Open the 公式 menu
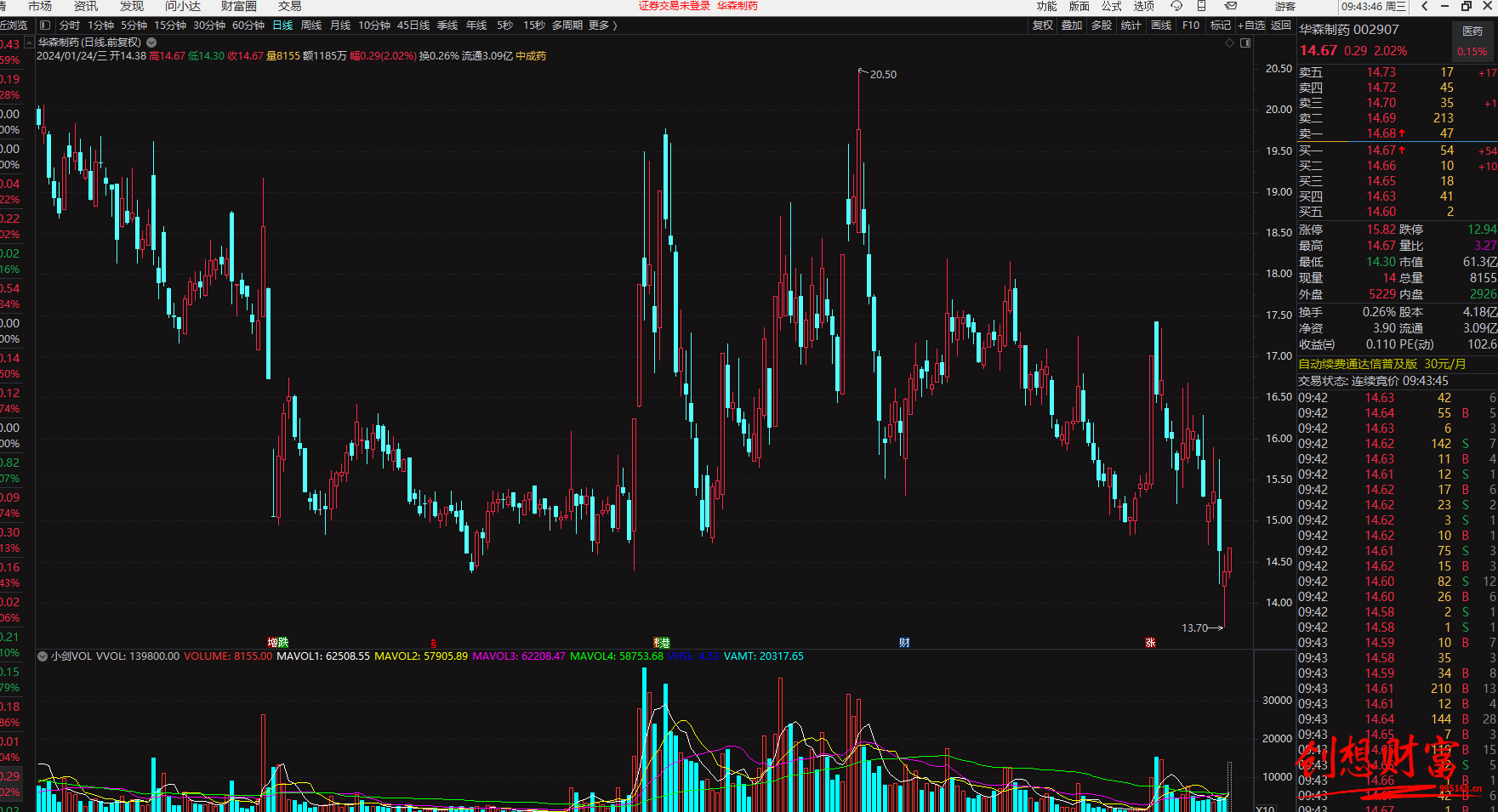This screenshot has height=812, width=1498. click(x=1111, y=6)
